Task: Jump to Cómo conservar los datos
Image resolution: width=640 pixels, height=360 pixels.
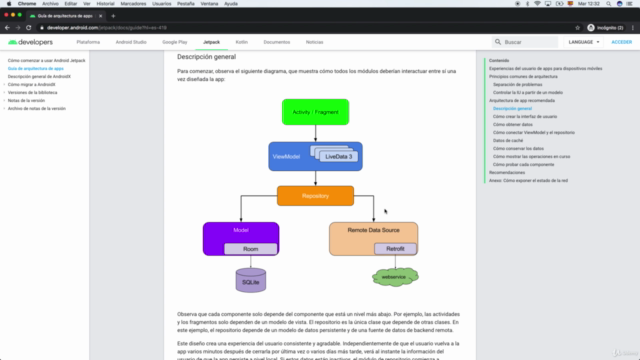Action: (518, 149)
